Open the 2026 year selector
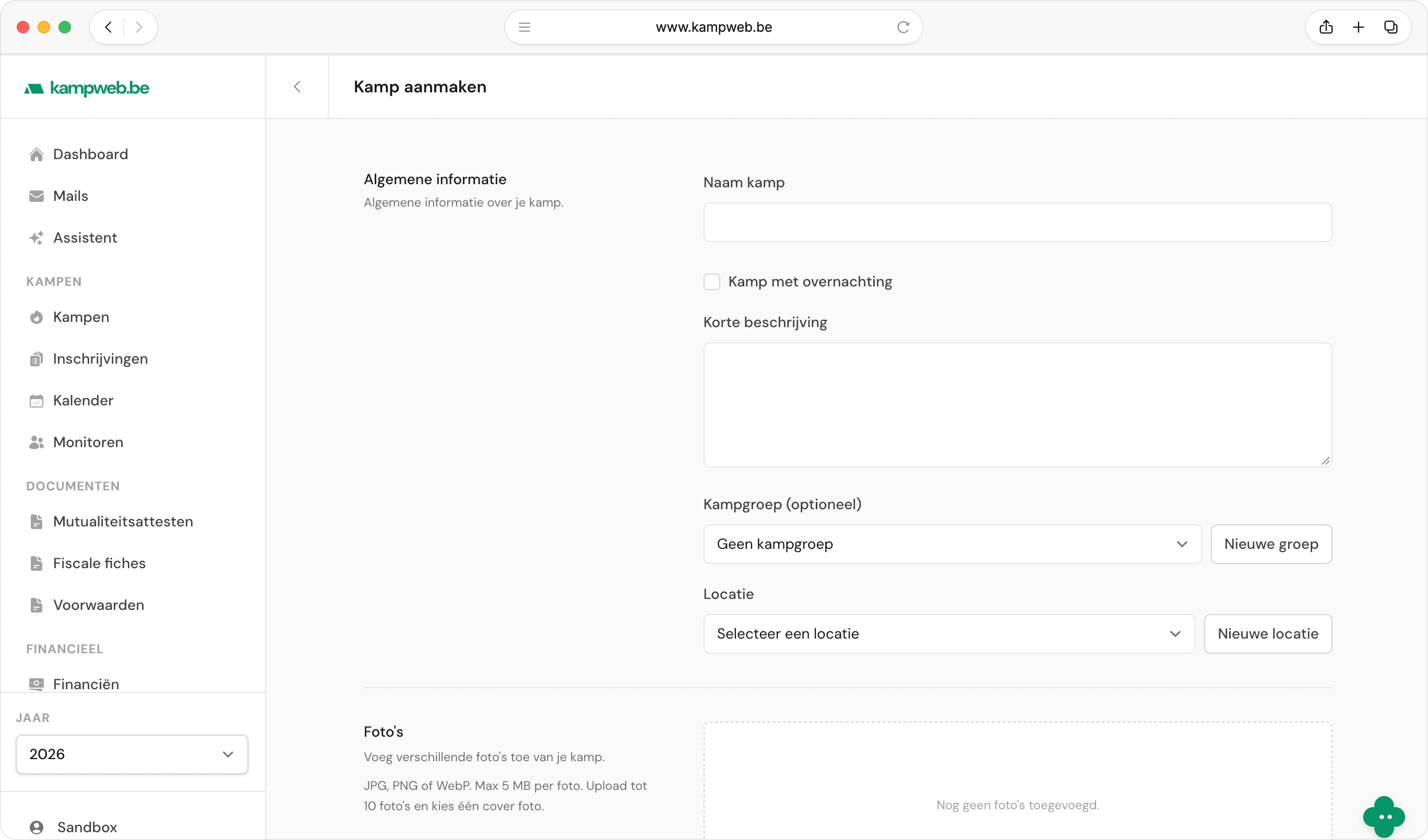The image size is (1428, 840). coord(132,754)
